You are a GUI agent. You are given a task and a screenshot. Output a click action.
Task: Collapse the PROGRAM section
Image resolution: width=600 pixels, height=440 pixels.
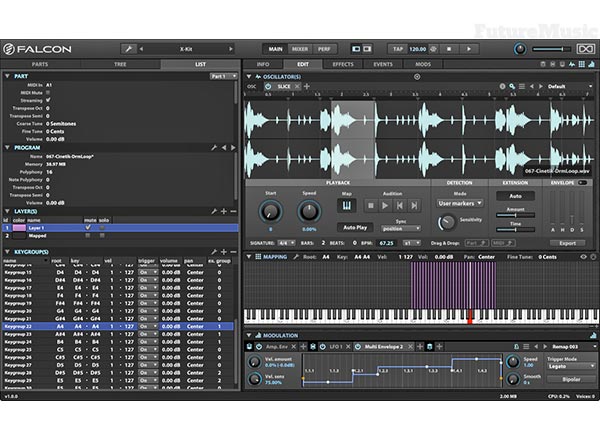[7, 147]
